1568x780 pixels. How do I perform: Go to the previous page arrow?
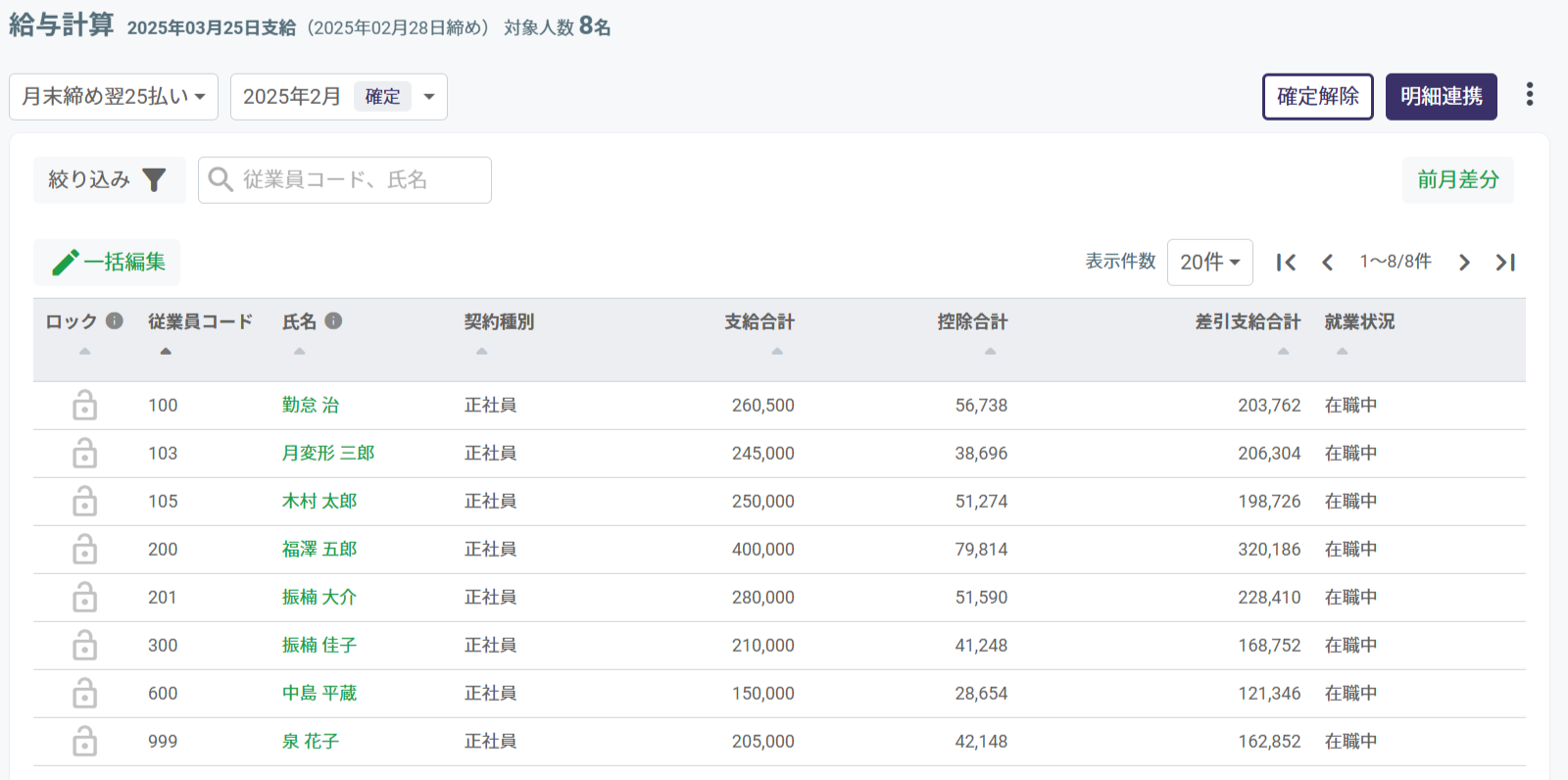[1327, 263]
